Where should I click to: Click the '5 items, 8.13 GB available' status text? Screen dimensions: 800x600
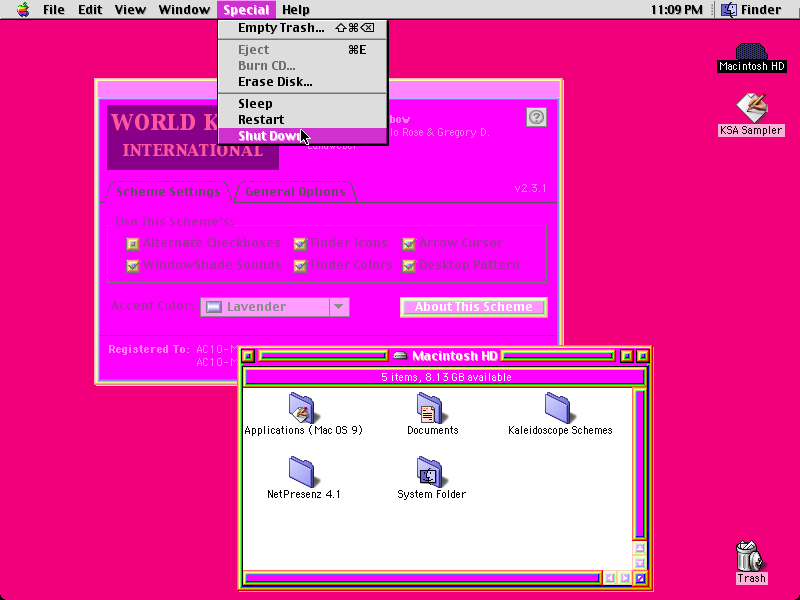click(x=446, y=377)
